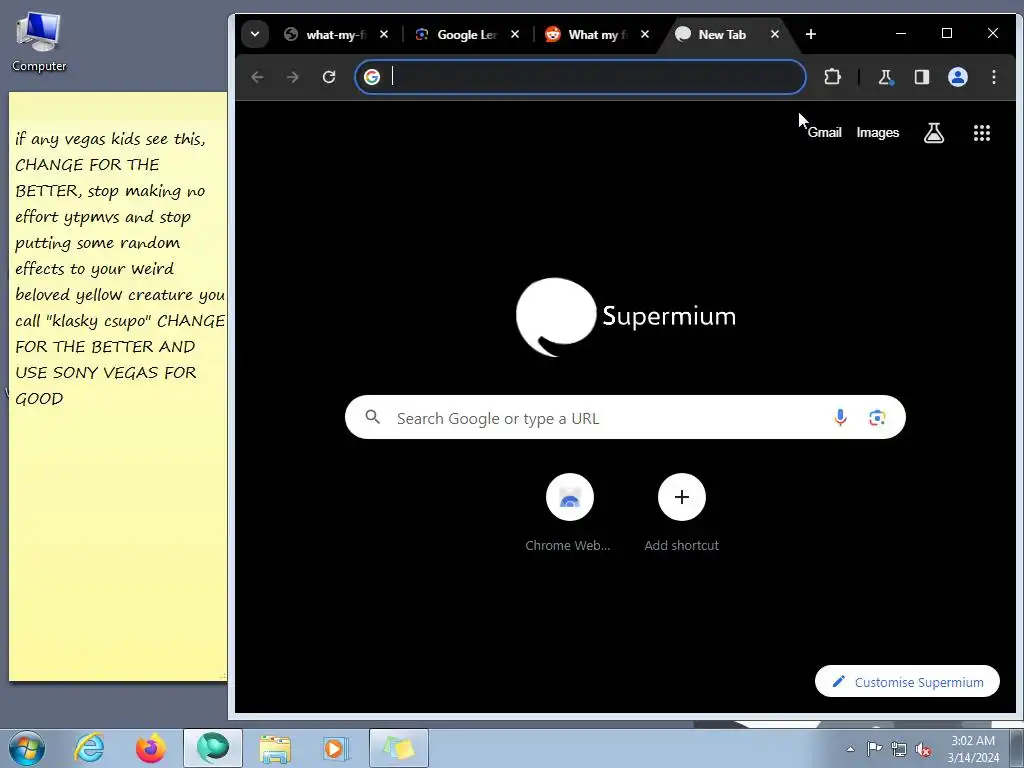1024x768 pixels.
Task: Launch Firefox from taskbar
Action: [151, 748]
